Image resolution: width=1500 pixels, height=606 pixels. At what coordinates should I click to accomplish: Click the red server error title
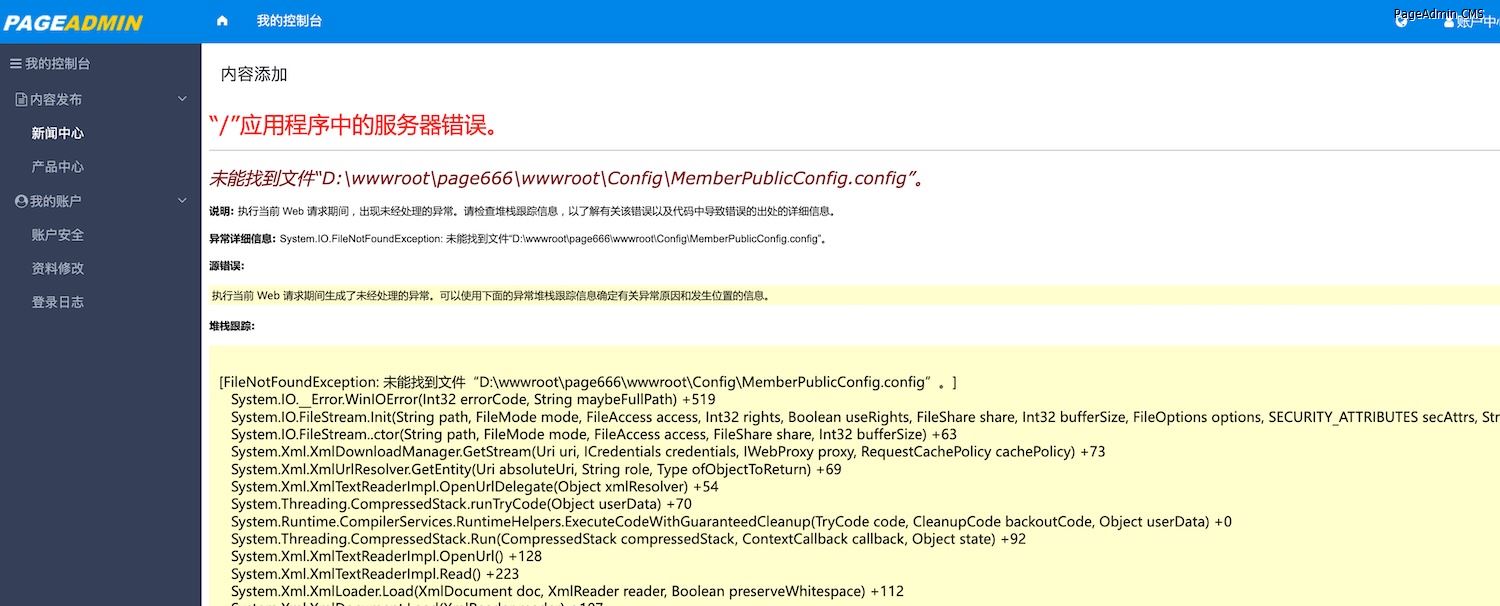(x=352, y=126)
